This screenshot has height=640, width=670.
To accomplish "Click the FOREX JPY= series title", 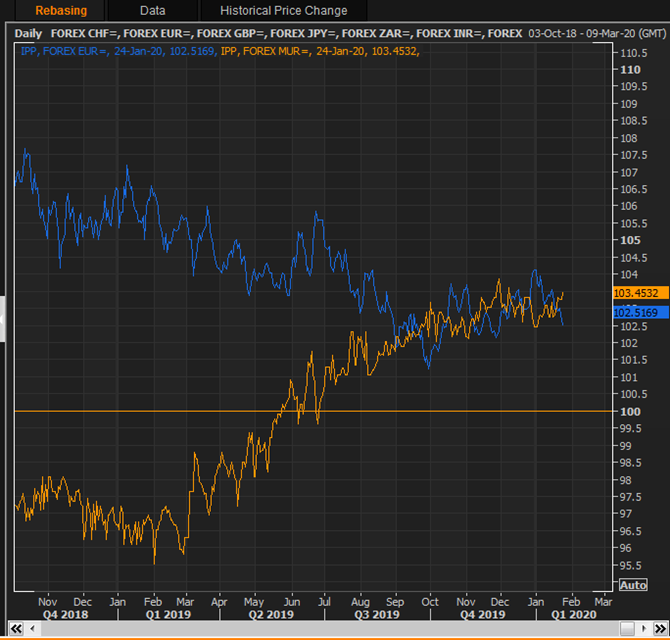I will tap(304, 33).
